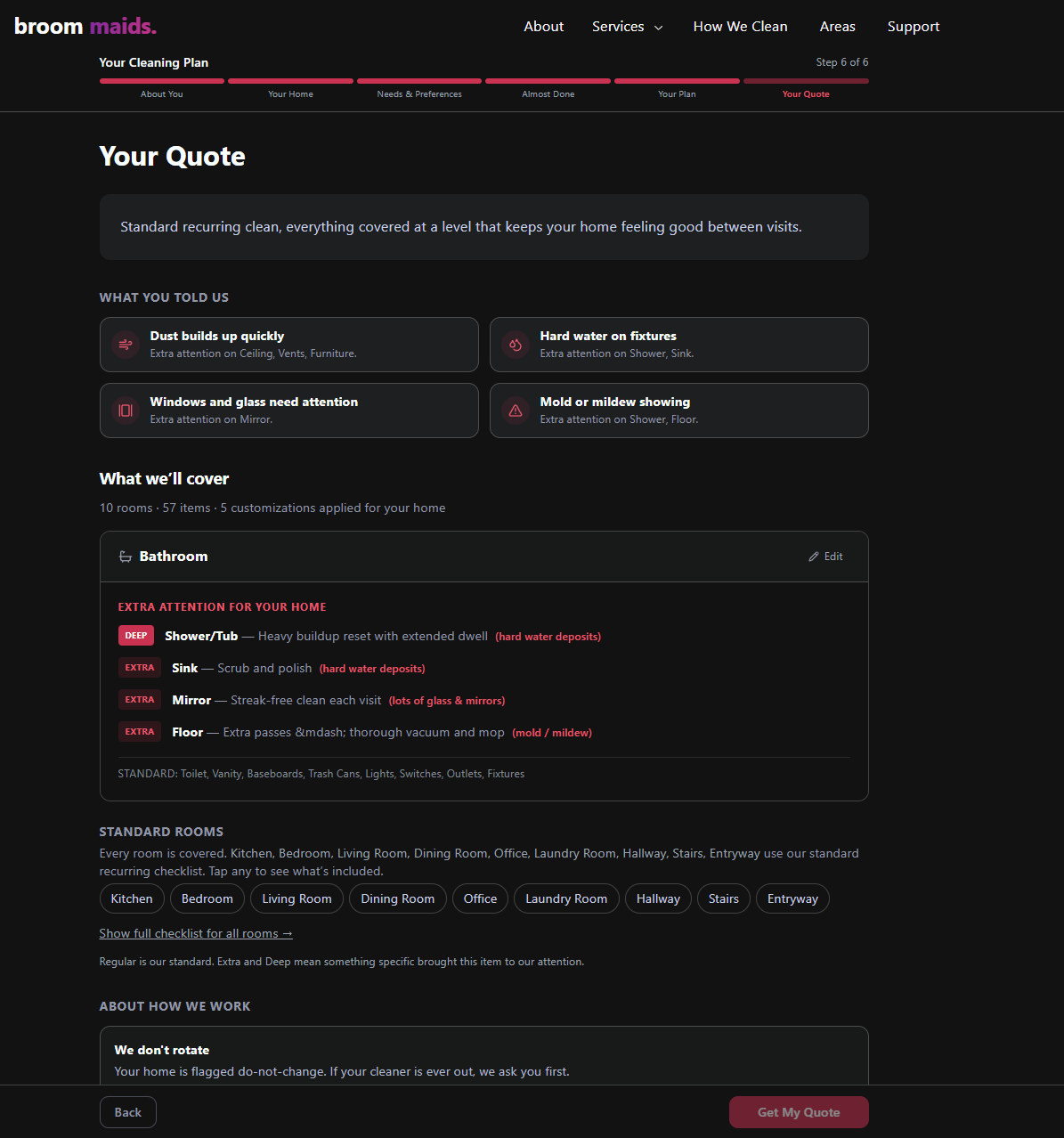The height and width of the screenshot is (1138, 1064).
Task: Jump to the Your Home step
Action: point(290,94)
